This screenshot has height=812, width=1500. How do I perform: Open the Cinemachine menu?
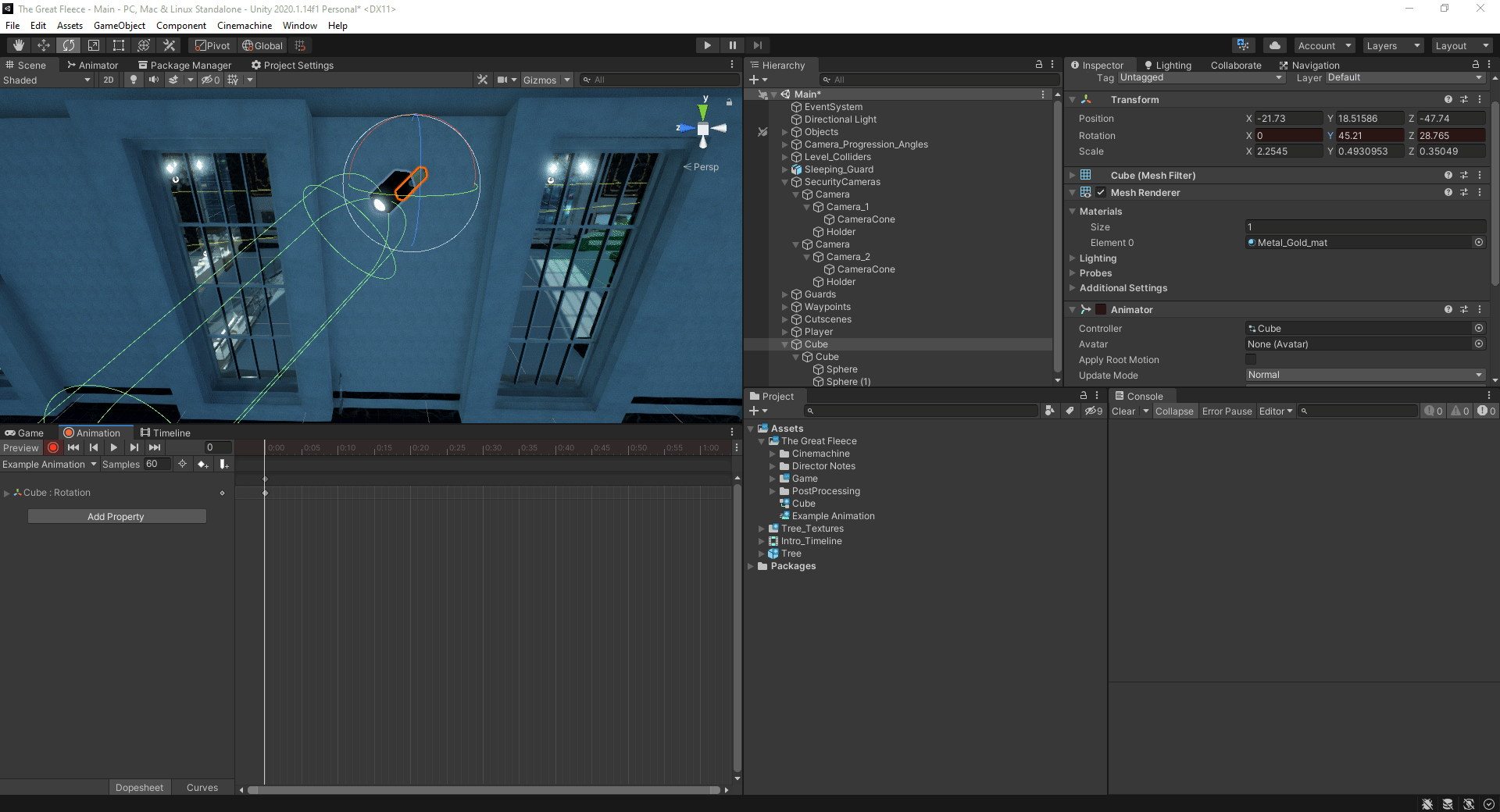coord(245,25)
